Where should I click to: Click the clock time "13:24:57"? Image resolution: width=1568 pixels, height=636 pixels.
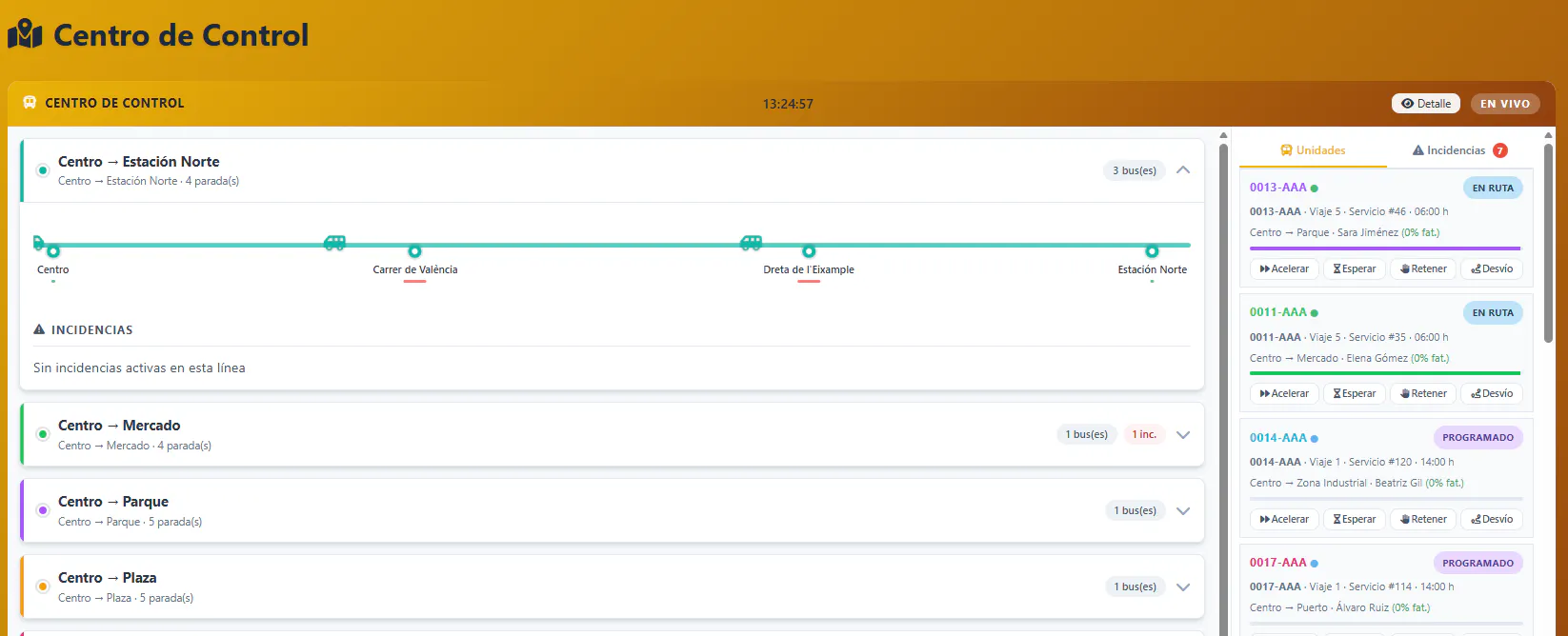(x=788, y=104)
